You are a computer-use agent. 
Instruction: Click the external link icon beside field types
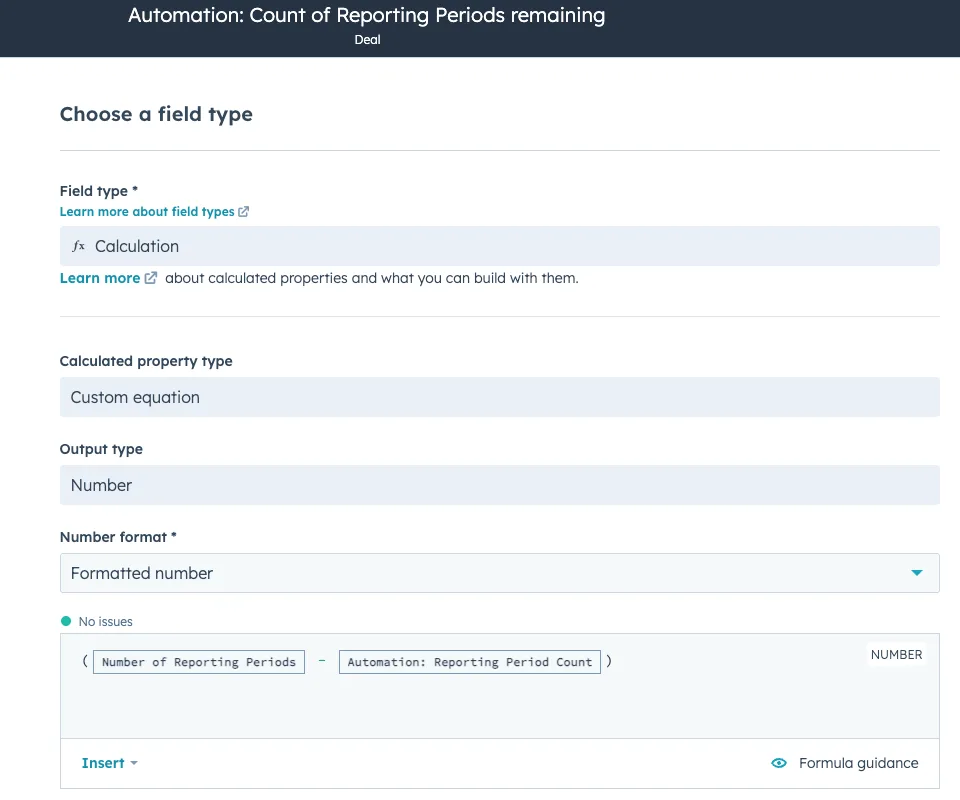click(244, 212)
